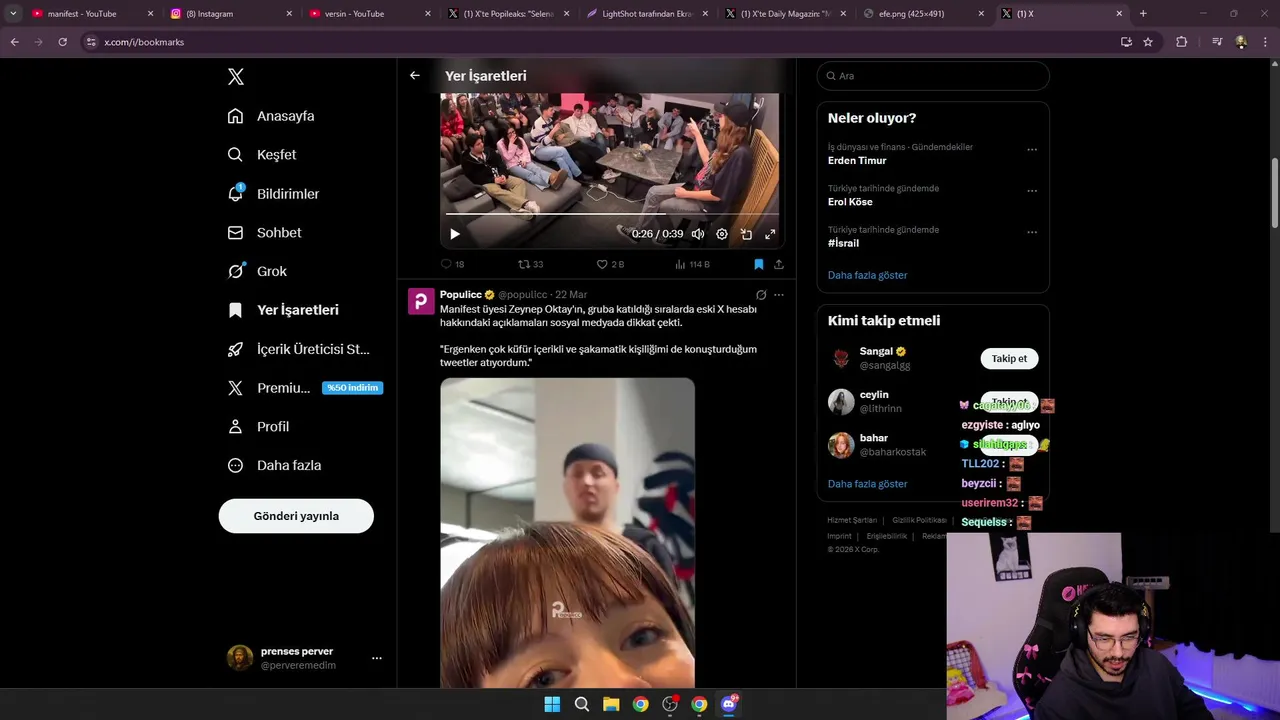Open Sangal profile avatar

click(x=841, y=358)
